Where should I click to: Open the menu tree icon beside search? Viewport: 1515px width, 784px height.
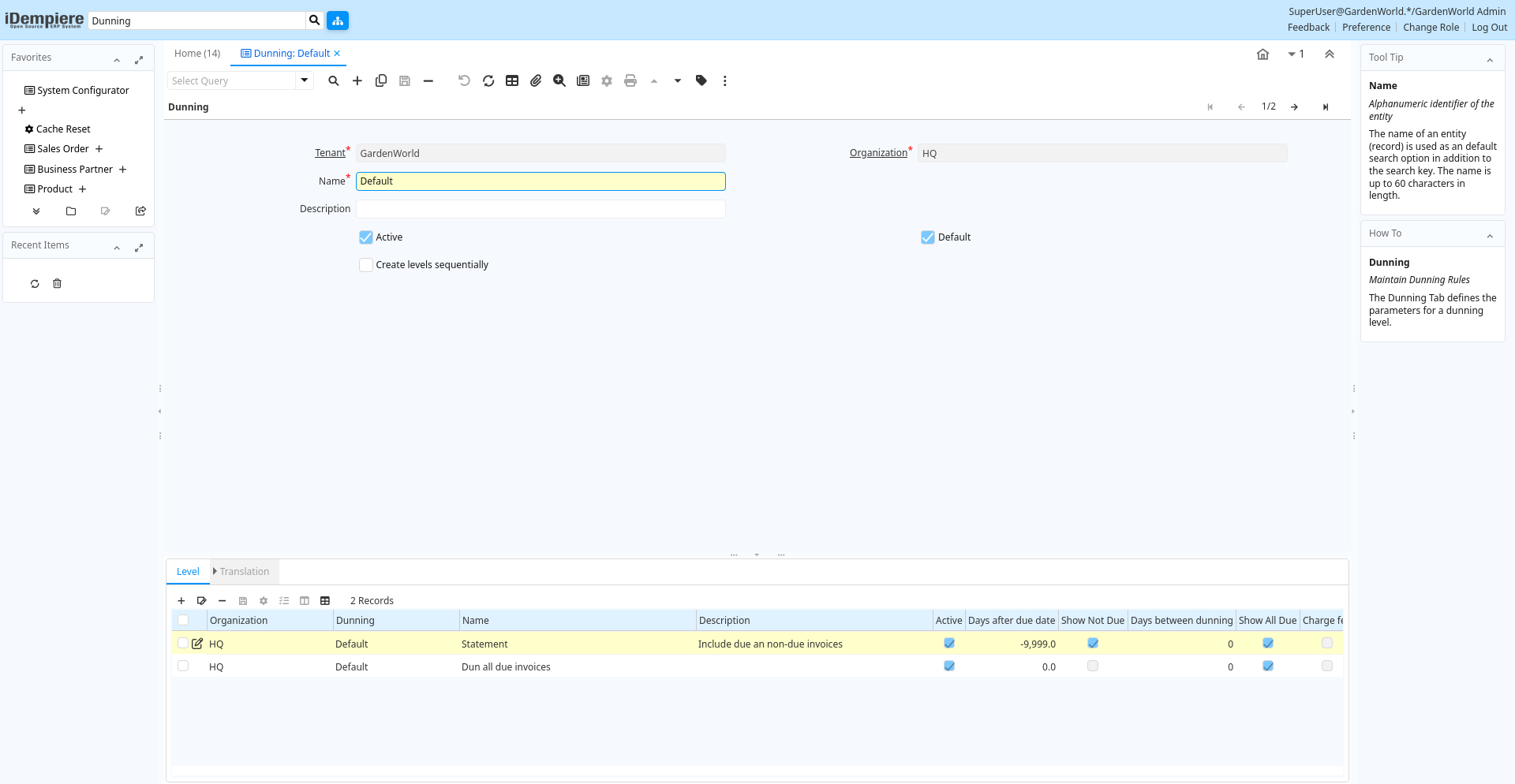338,21
